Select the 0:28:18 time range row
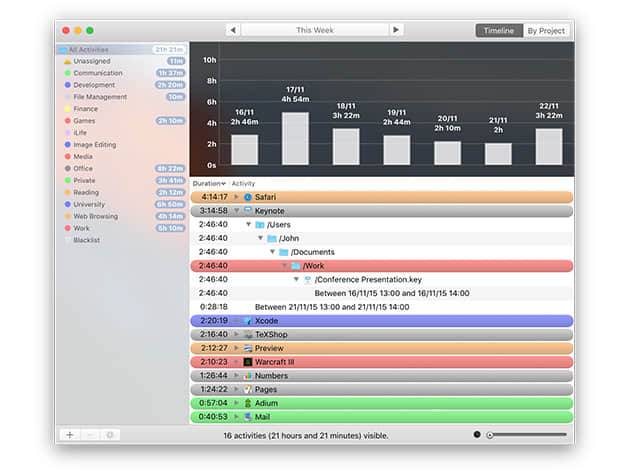This screenshot has height=473, width=630. [x=381, y=307]
